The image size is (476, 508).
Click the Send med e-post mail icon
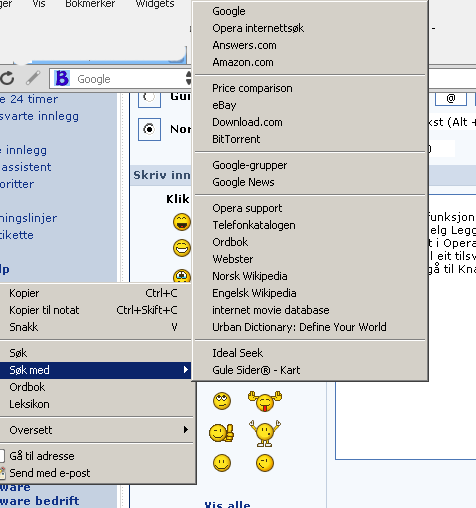tap(2, 473)
